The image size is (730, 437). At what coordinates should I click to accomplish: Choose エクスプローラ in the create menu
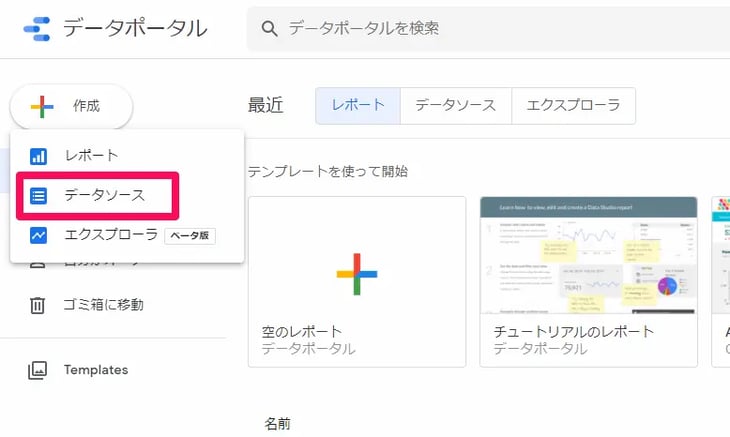(x=111, y=236)
